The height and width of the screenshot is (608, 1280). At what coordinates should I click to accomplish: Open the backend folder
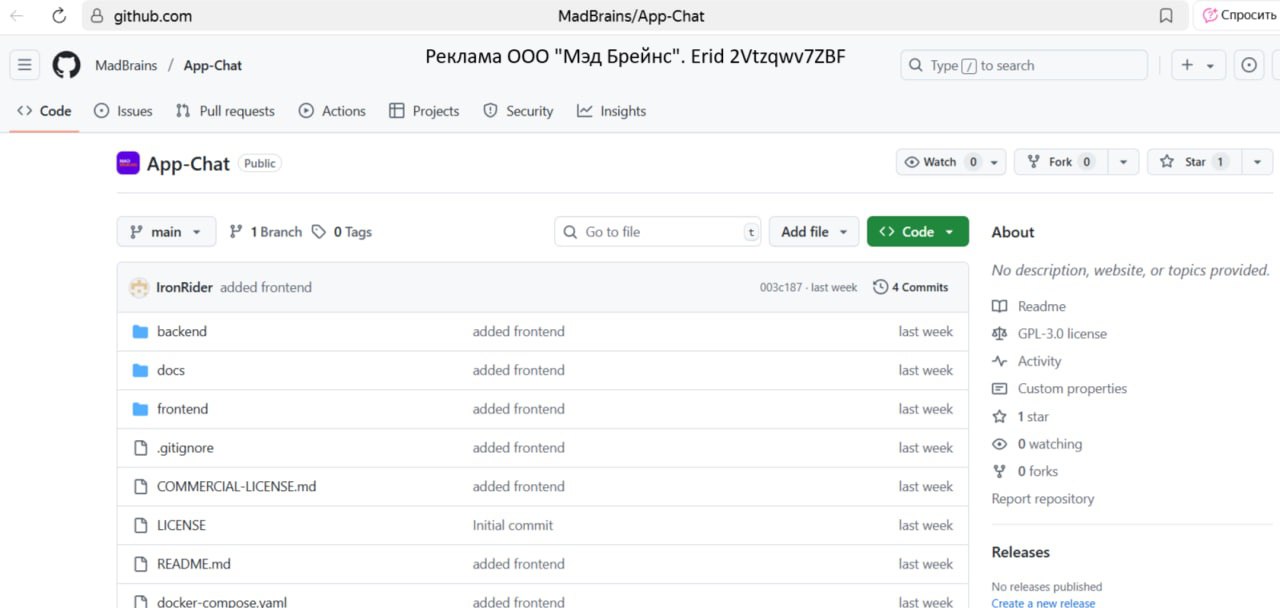(182, 331)
